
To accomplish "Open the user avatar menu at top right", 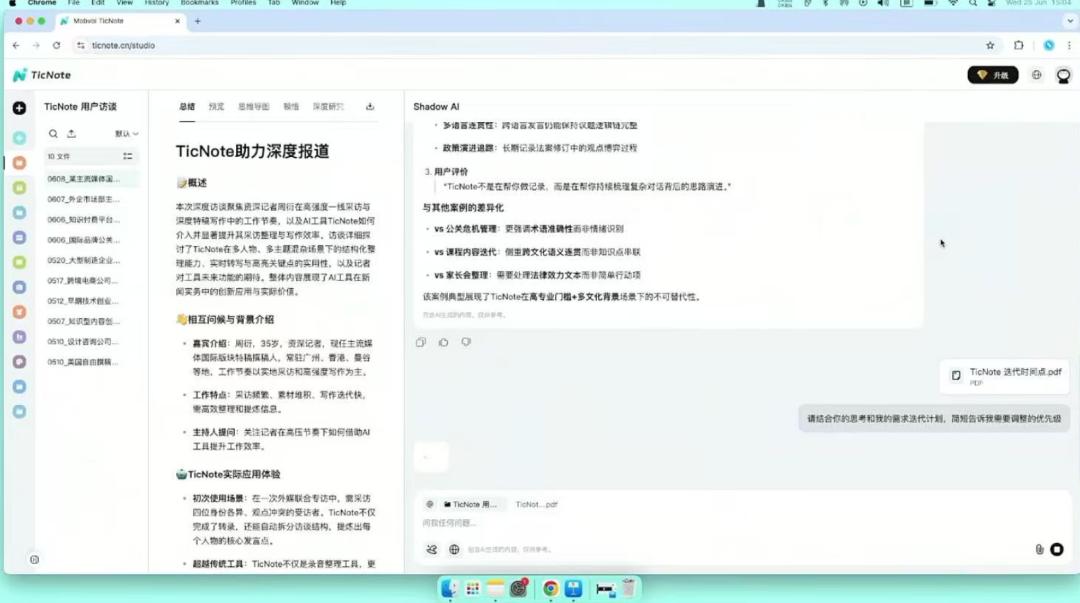I will tap(1063, 75).
